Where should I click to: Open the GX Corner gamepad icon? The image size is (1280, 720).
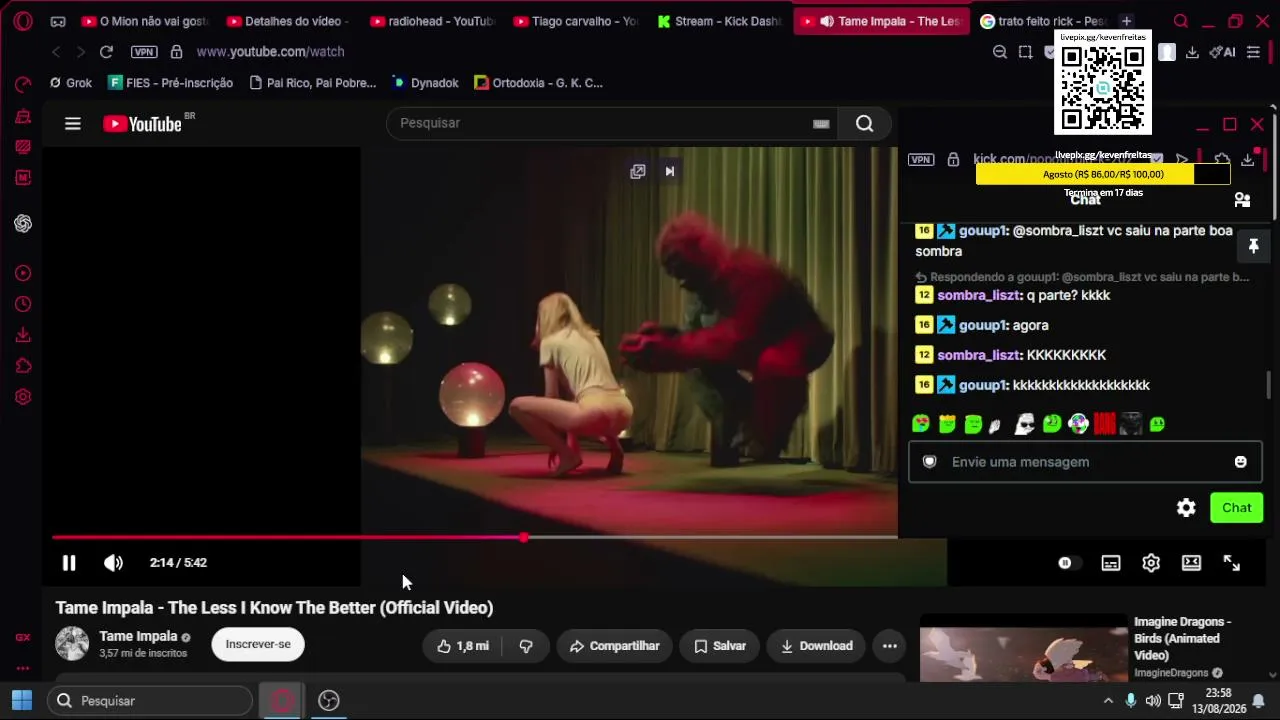click(x=58, y=21)
